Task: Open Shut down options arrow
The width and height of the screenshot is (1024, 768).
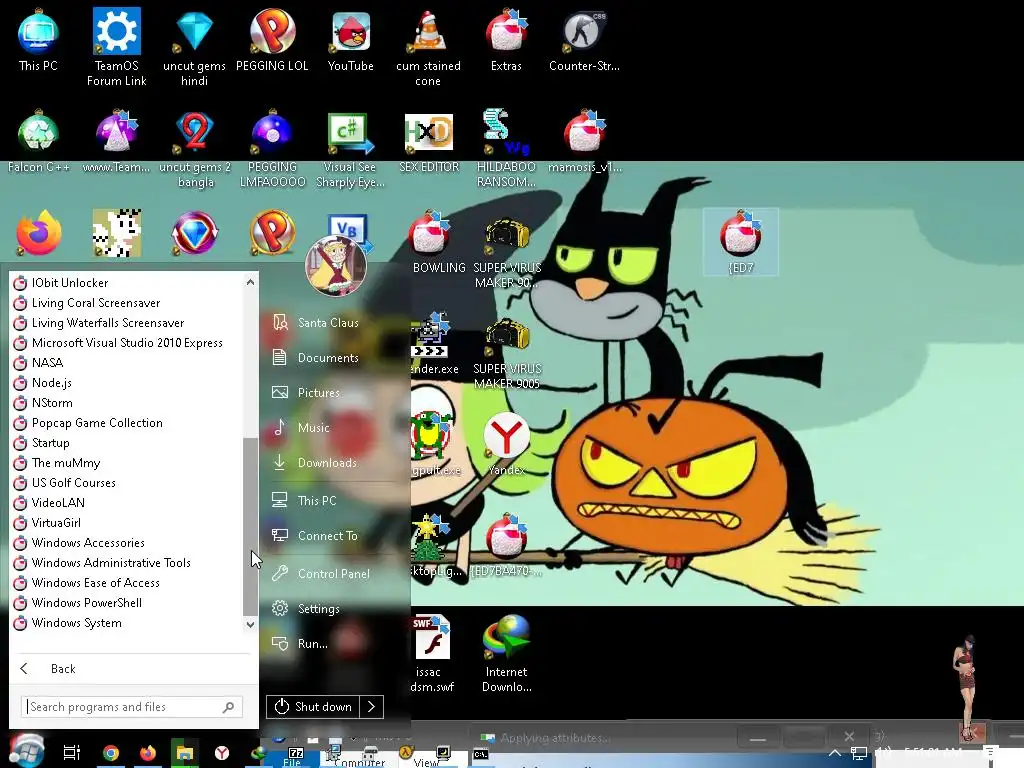Action: [x=372, y=707]
